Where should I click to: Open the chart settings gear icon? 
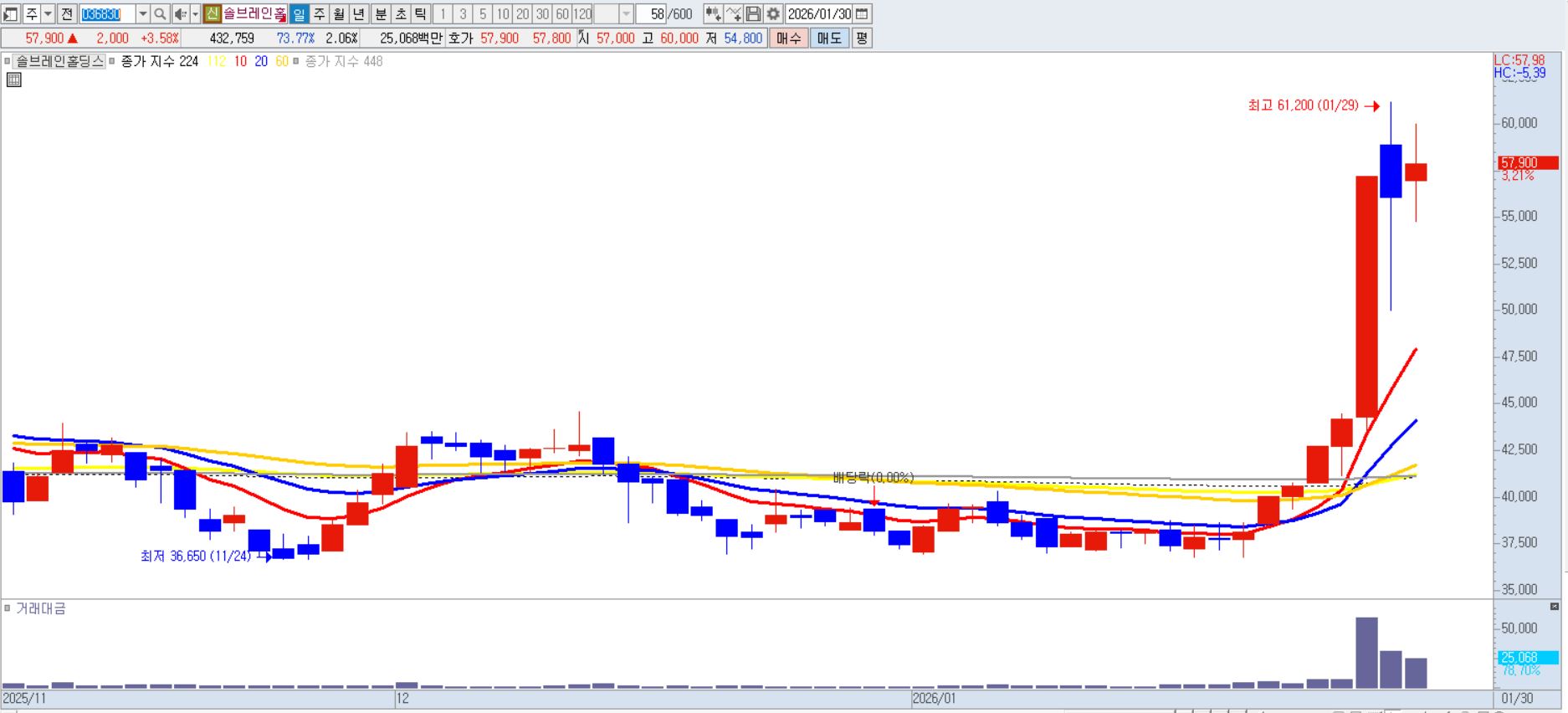[x=773, y=14]
